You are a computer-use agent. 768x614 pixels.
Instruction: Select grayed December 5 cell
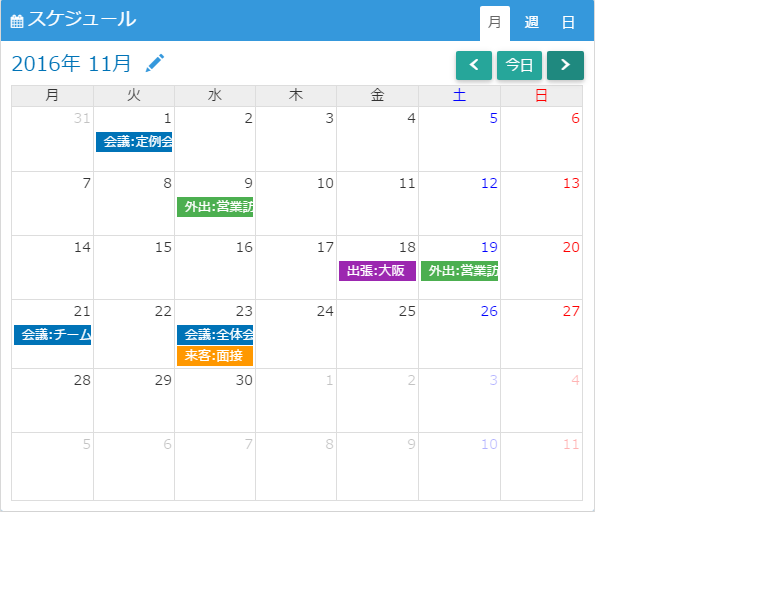[52, 467]
